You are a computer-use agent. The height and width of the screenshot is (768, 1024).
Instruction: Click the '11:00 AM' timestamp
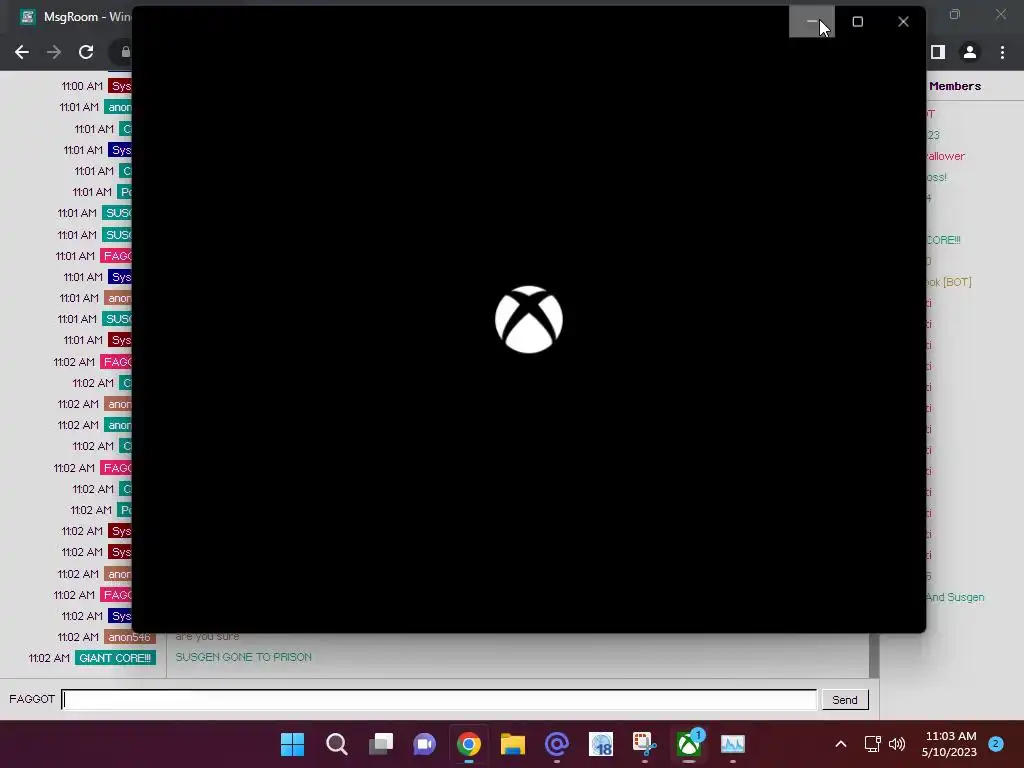tap(82, 86)
